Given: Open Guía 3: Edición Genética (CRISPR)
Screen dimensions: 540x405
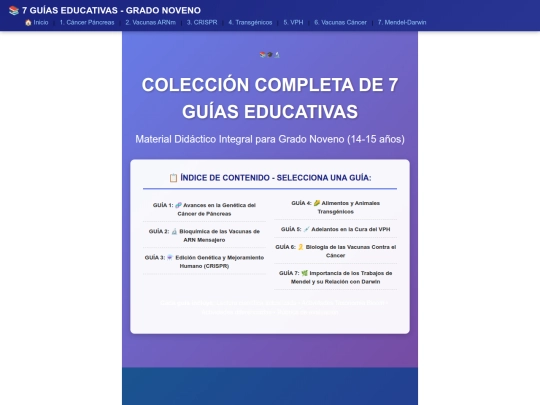Looking at the screenshot, I should (x=204, y=262).
